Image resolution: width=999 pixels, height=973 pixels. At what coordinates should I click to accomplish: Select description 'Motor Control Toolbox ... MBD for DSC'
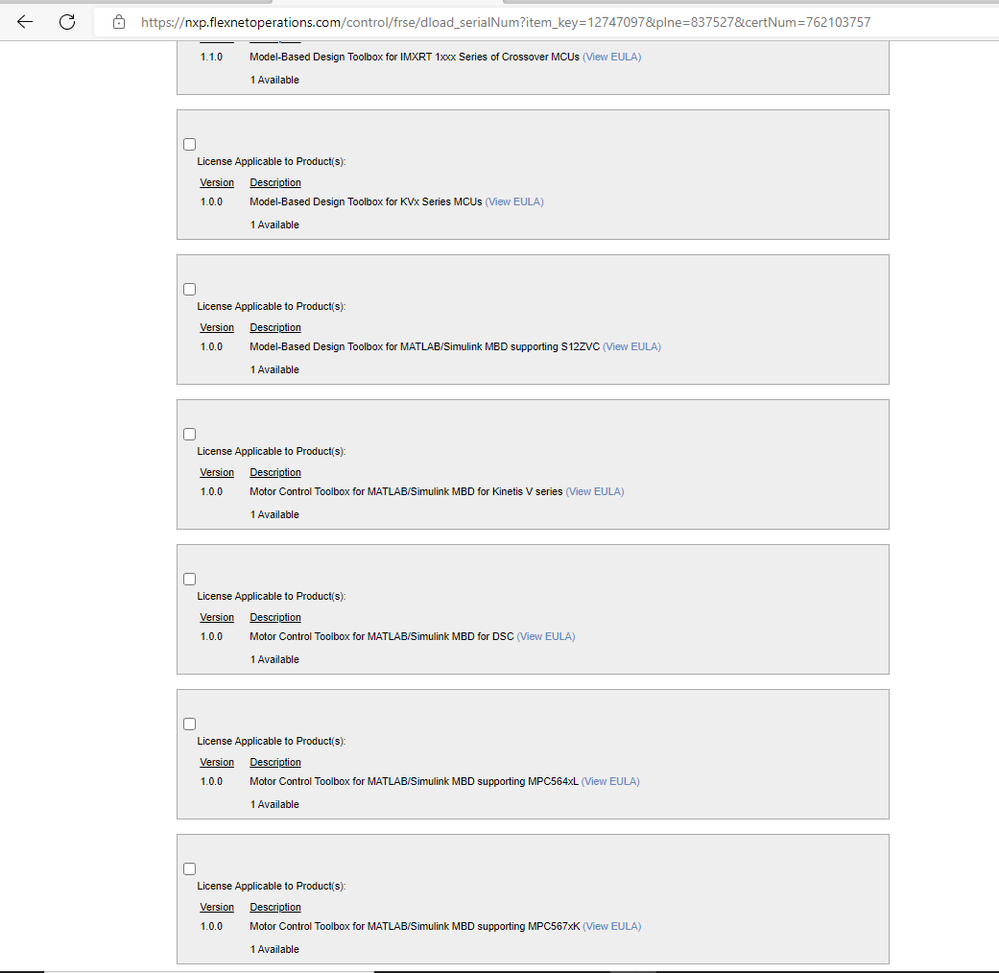[x=382, y=637]
